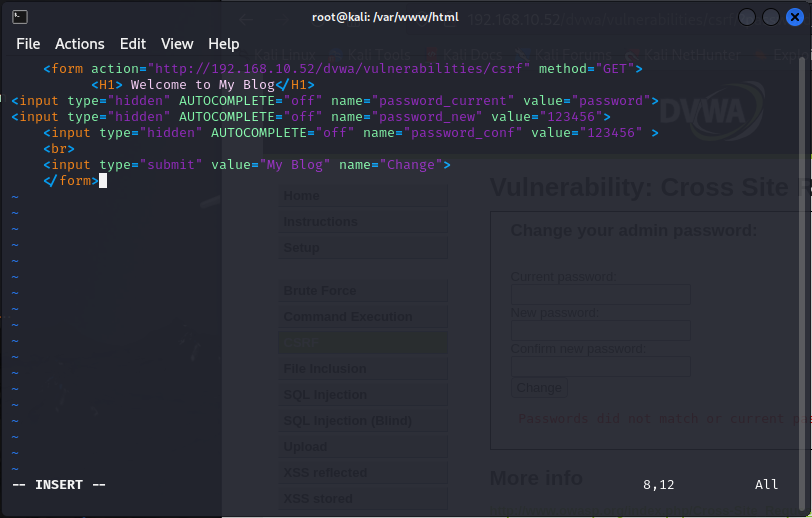This screenshot has width=812, height=518.
Task: Close the terminal window with blue X
Action: point(794,17)
